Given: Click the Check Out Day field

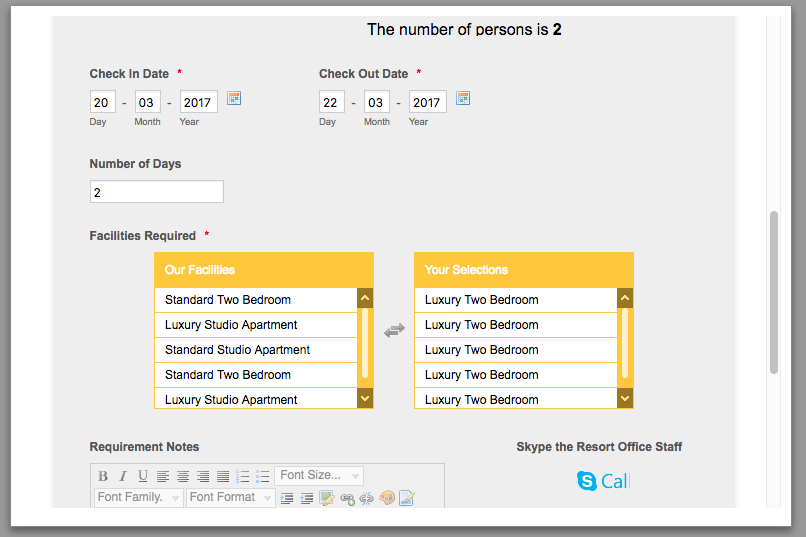Looking at the screenshot, I should pyautogui.click(x=332, y=102).
